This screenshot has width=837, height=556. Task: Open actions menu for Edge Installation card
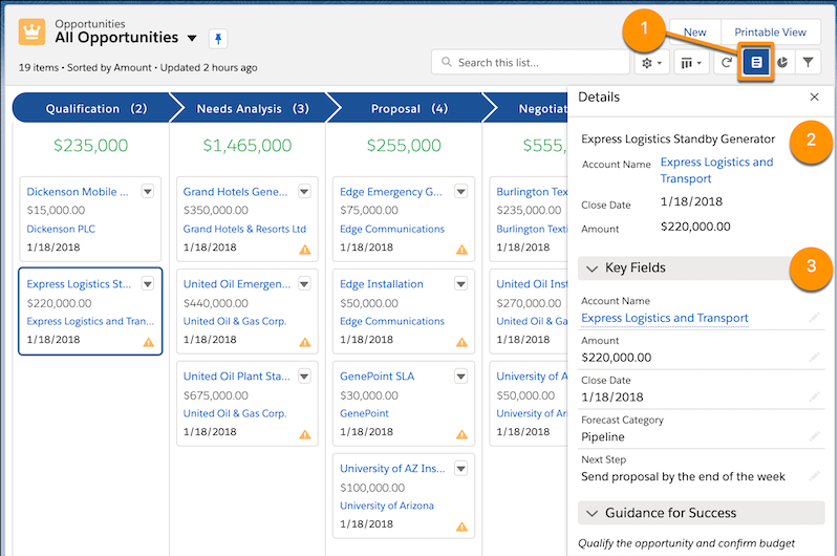(461, 283)
